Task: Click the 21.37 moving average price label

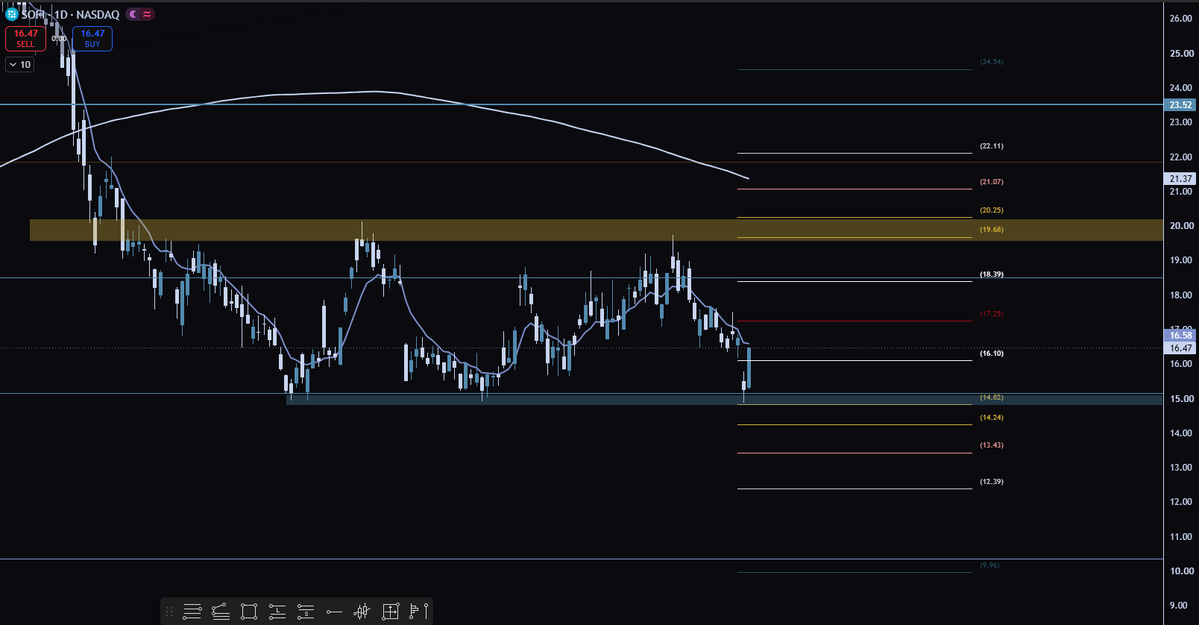Action: 1180,178
